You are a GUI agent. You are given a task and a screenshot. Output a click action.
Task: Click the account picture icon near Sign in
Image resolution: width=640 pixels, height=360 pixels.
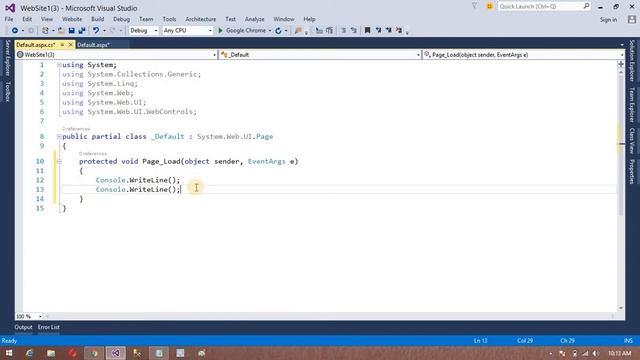(x=632, y=19)
